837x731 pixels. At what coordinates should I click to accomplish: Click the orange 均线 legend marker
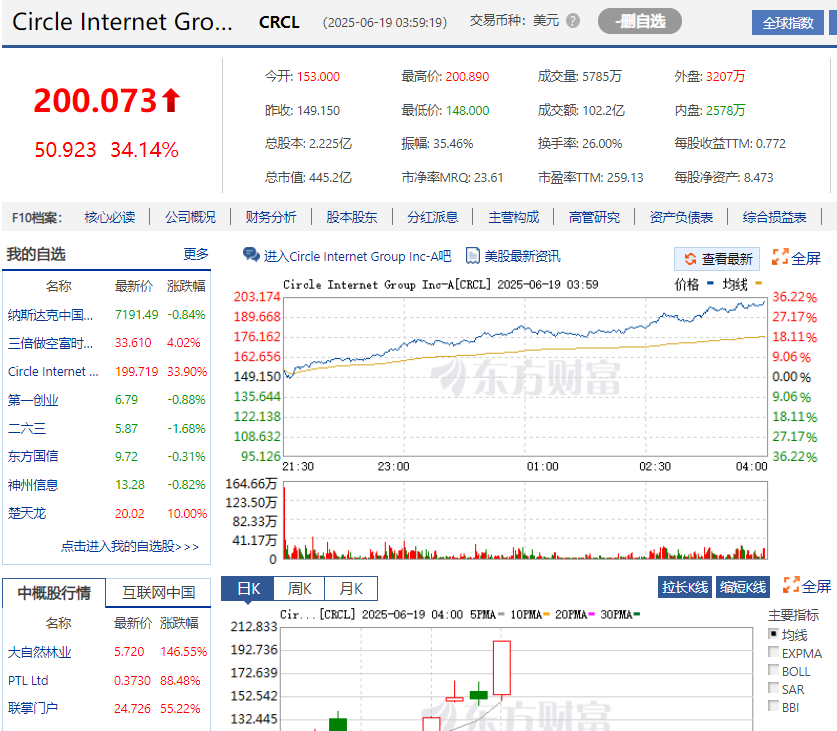coord(759,284)
